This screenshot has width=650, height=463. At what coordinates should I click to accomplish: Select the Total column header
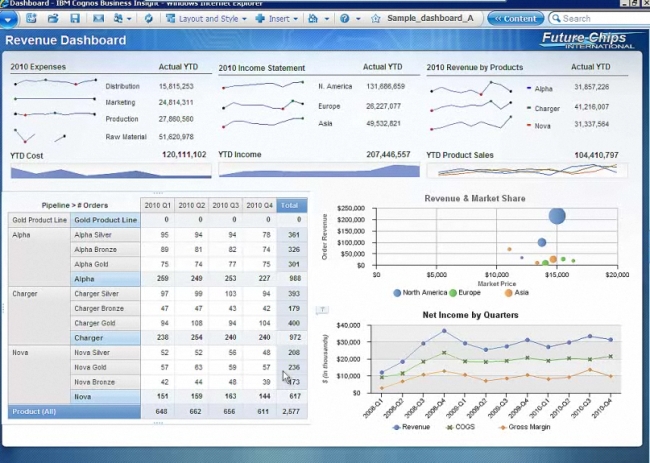click(292, 205)
